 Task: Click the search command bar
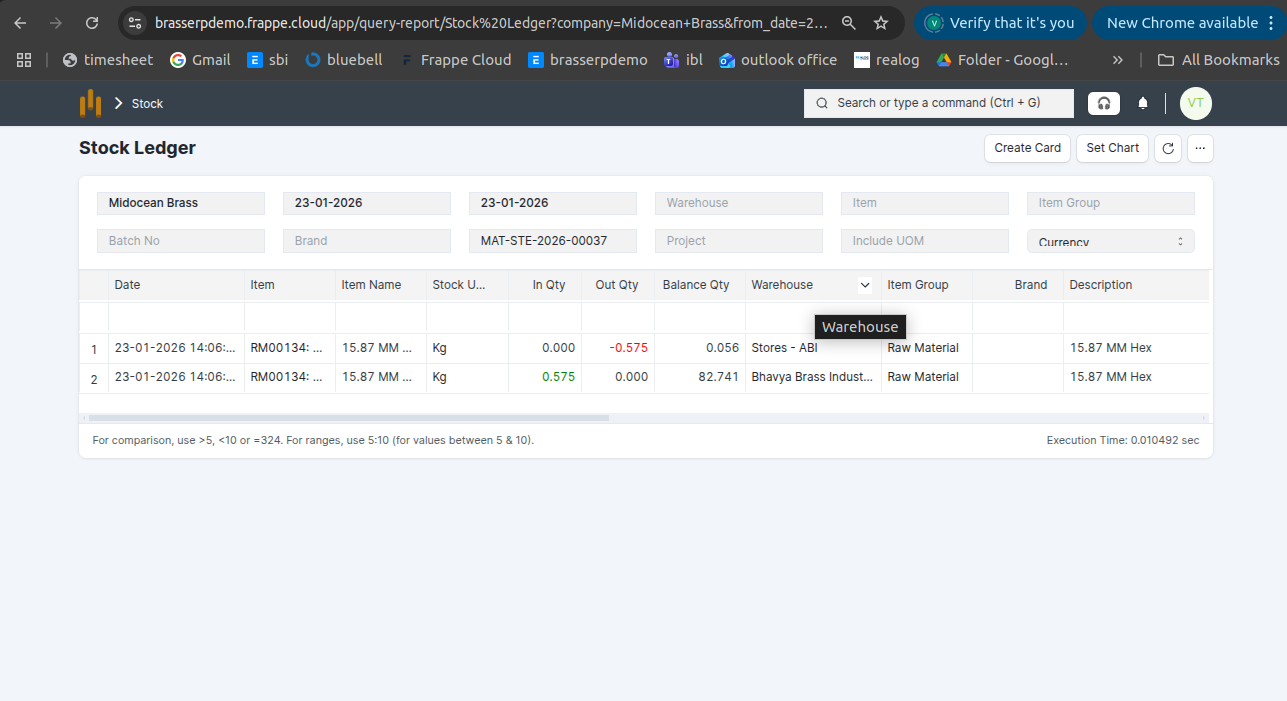point(938,103)
